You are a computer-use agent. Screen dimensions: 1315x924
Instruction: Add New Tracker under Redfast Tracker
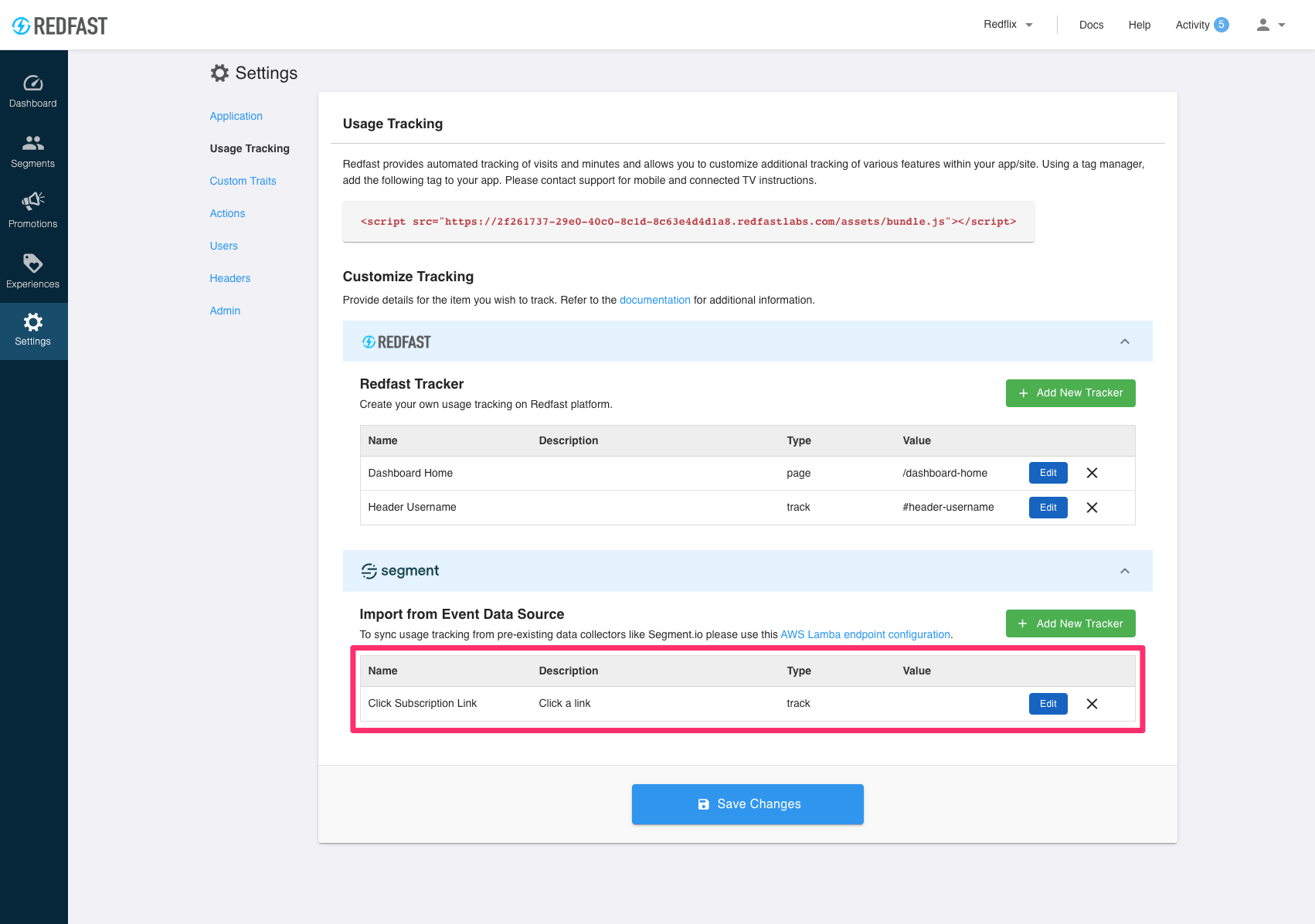[x=1070, y=393]
